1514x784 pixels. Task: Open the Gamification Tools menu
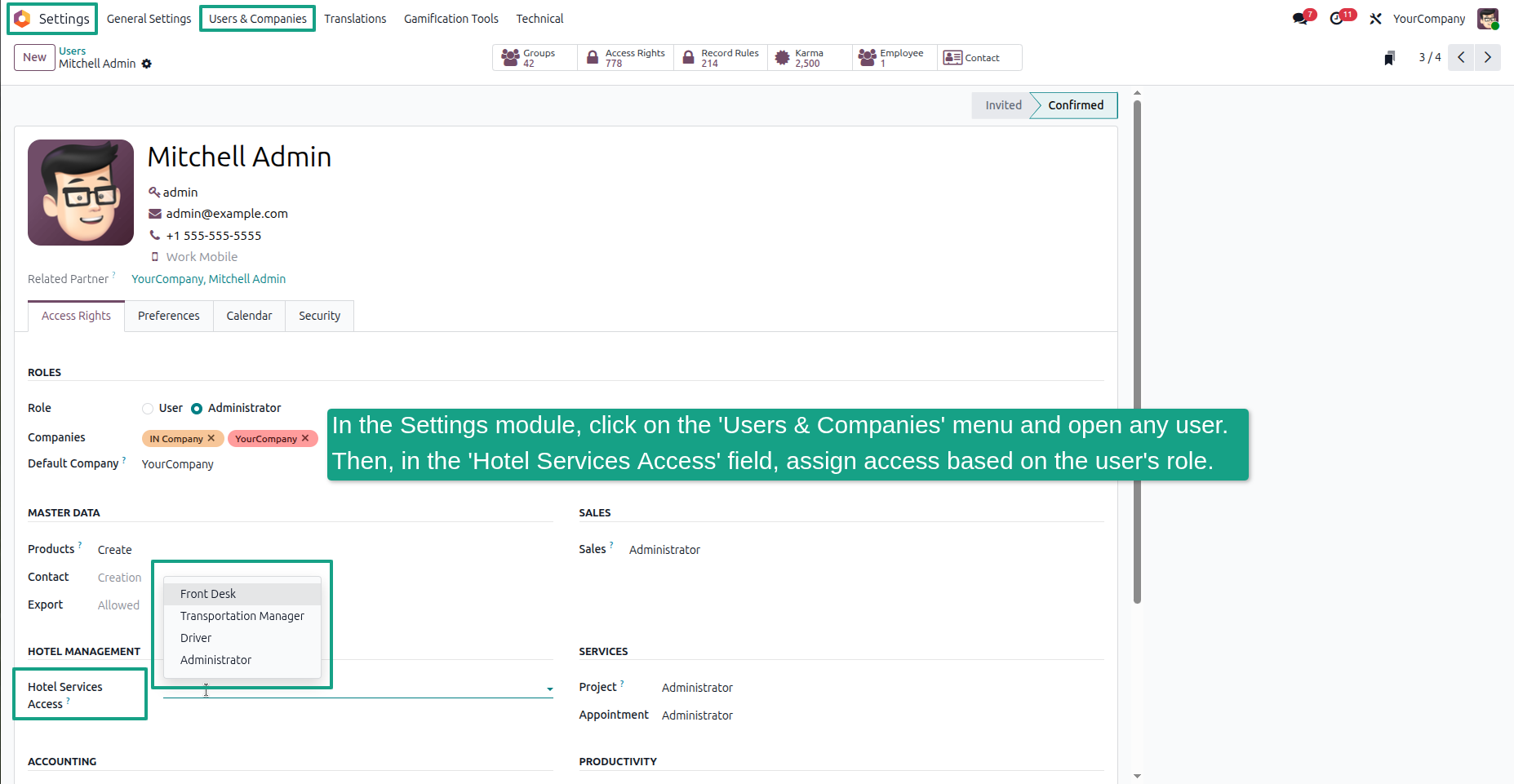click(451, 19)
